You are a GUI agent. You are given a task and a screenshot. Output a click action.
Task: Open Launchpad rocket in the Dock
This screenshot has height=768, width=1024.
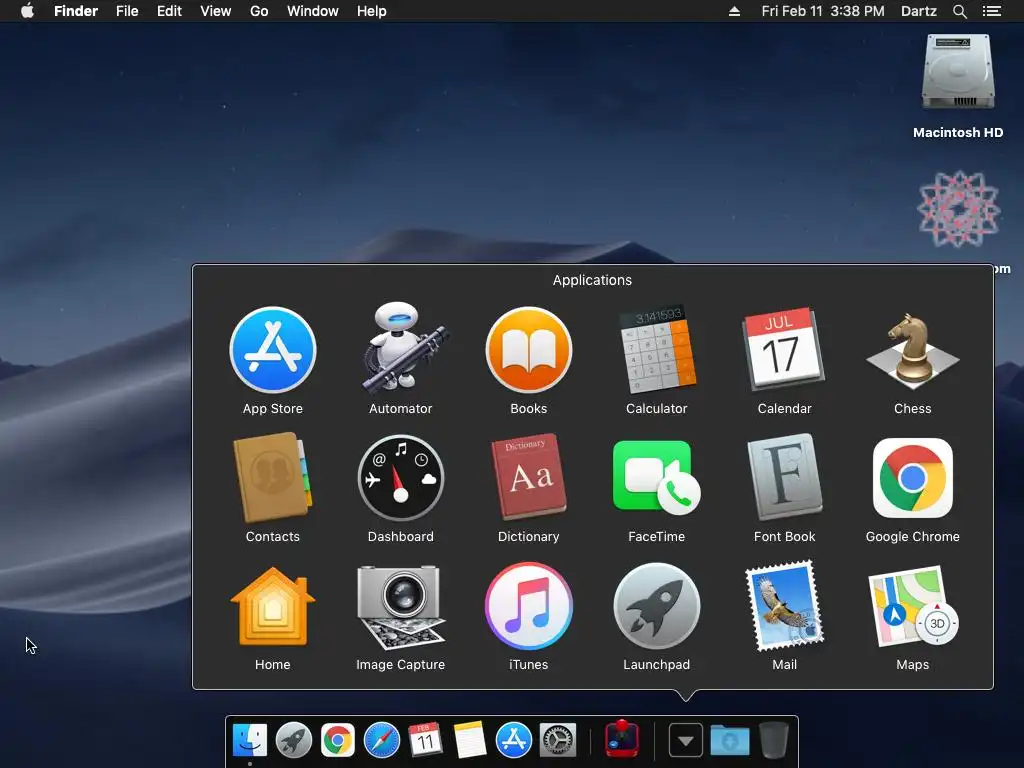[x=294, y=741]
